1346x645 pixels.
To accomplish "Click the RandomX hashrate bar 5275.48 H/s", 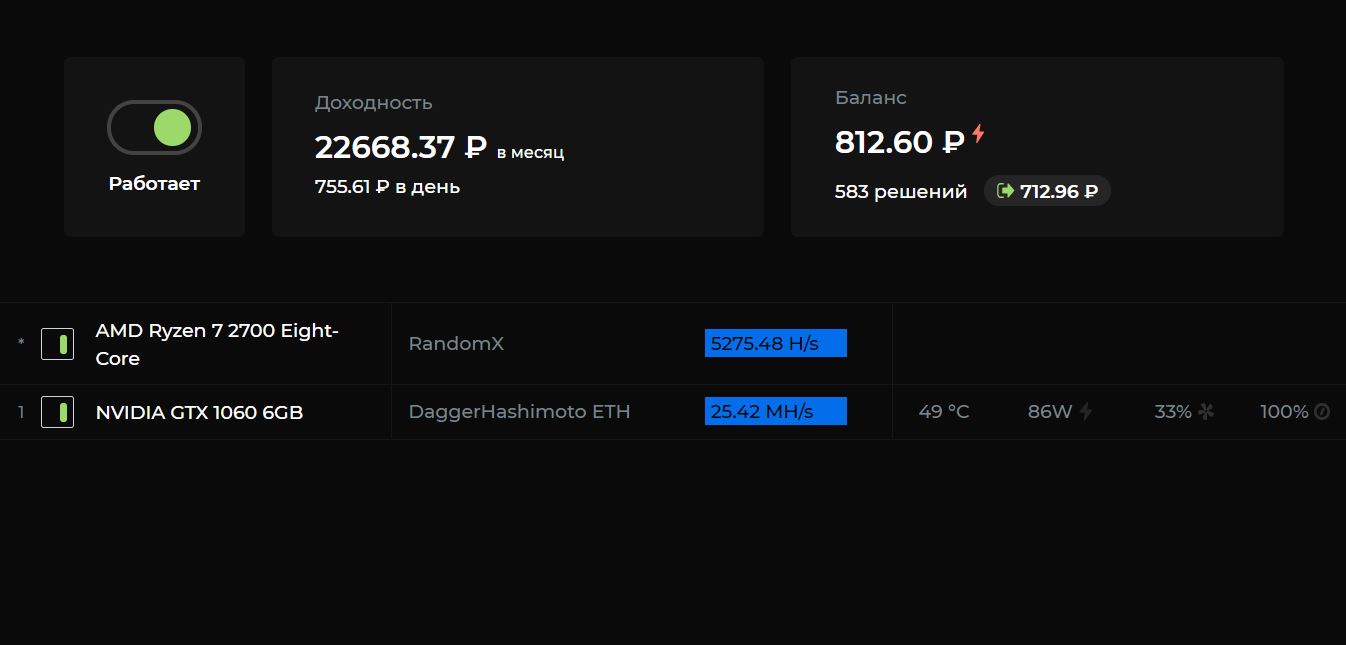I will point(775,343).
